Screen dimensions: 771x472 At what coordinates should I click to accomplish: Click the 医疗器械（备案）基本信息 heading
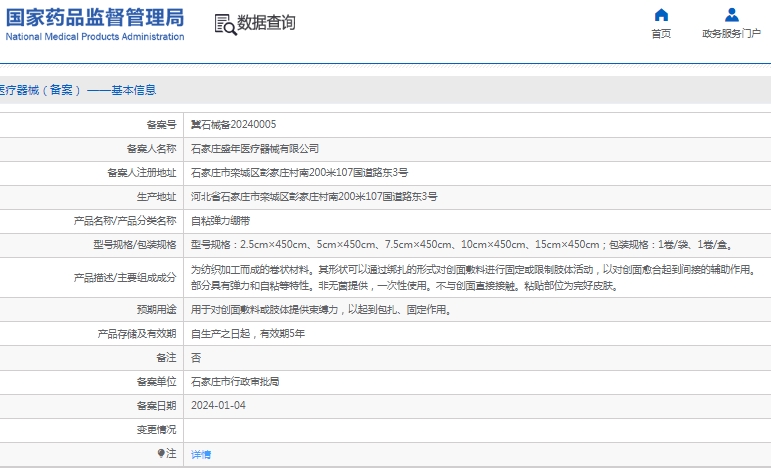pyautogui.click(x=78, y=90)
